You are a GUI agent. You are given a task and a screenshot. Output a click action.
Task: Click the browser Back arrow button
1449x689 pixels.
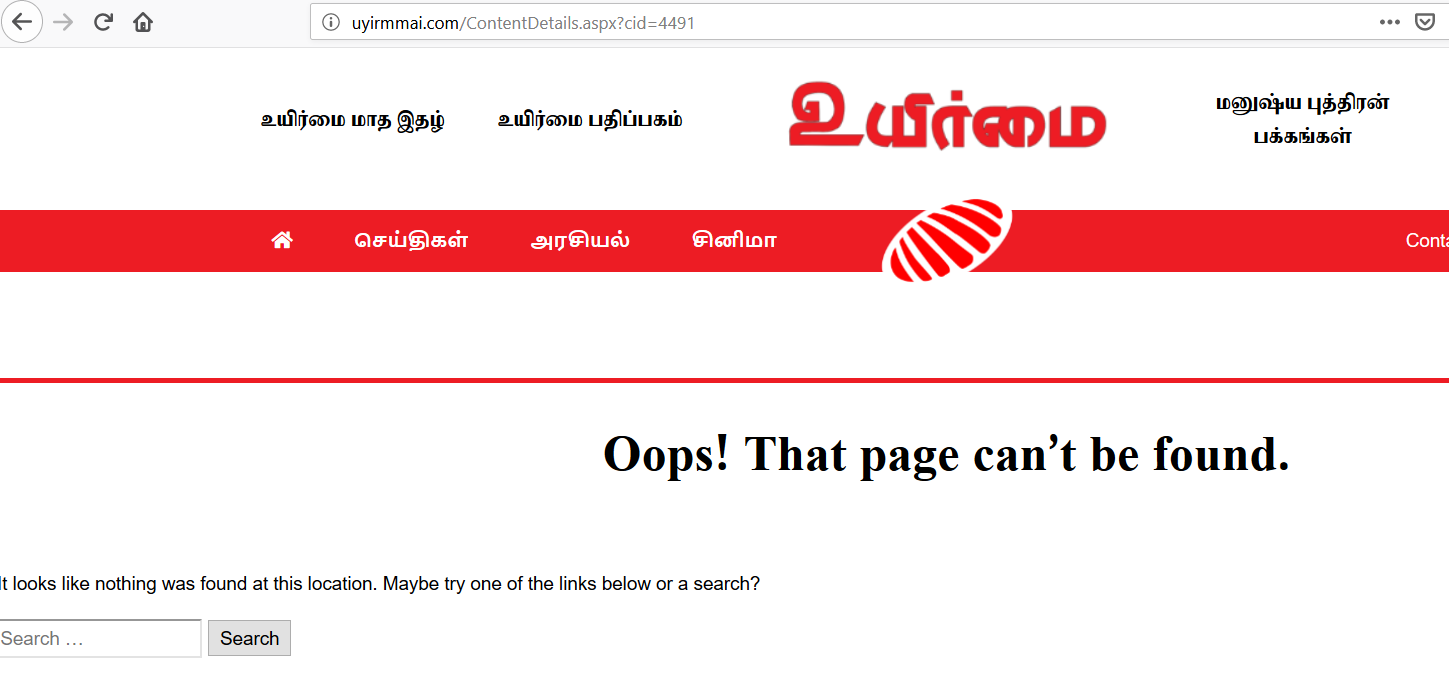[21, 22]
